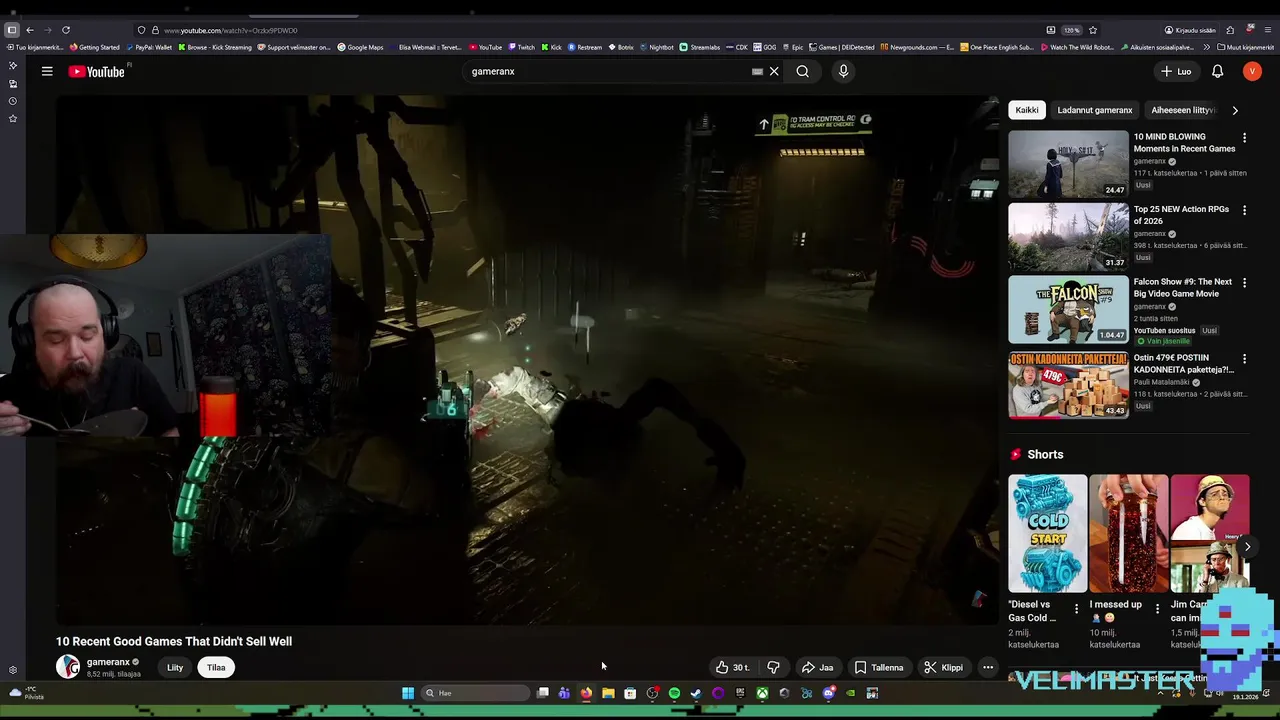Open Kirjaudu sisään browser account
The height and width of the screenshot is (720, 1280).
(1190, 30)
